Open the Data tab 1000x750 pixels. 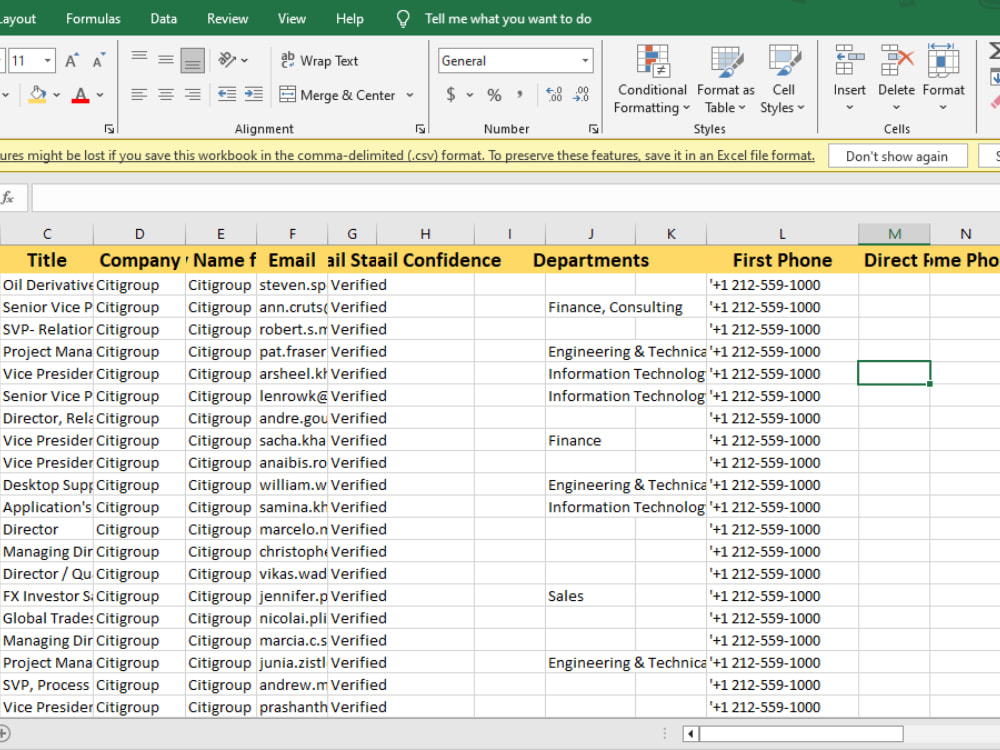tap(163, 18)
